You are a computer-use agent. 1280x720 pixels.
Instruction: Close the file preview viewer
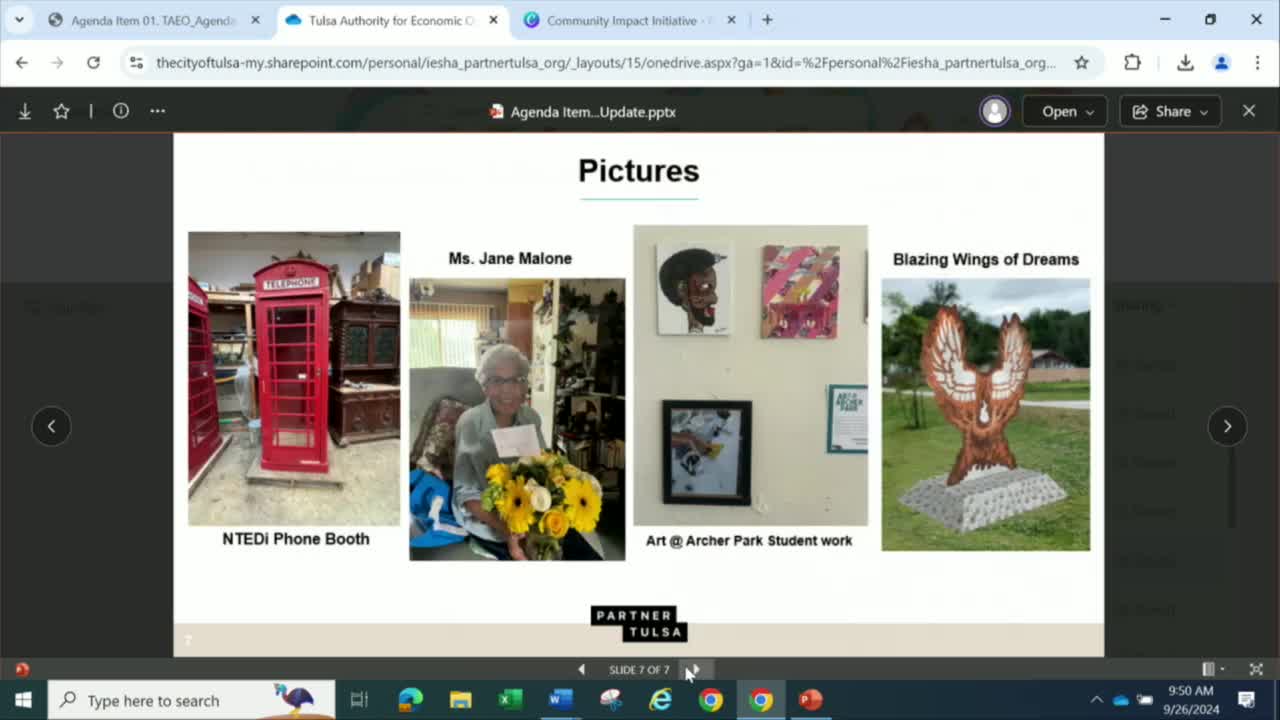pyautogui.click(x=1249, y=111)
